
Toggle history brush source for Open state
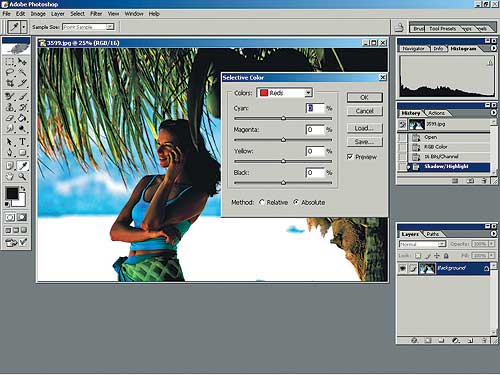click(x=402, y=137)
